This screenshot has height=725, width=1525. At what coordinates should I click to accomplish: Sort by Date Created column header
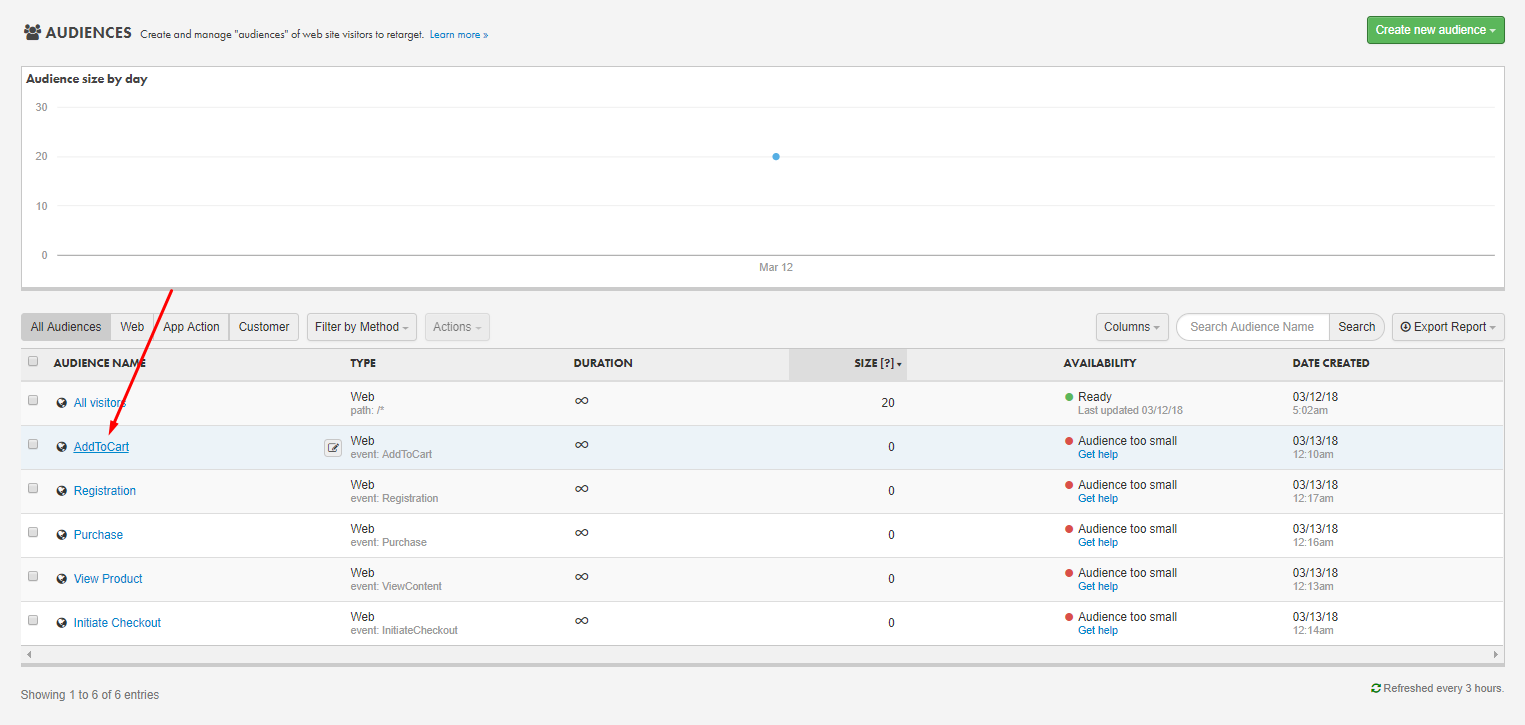1331,363
